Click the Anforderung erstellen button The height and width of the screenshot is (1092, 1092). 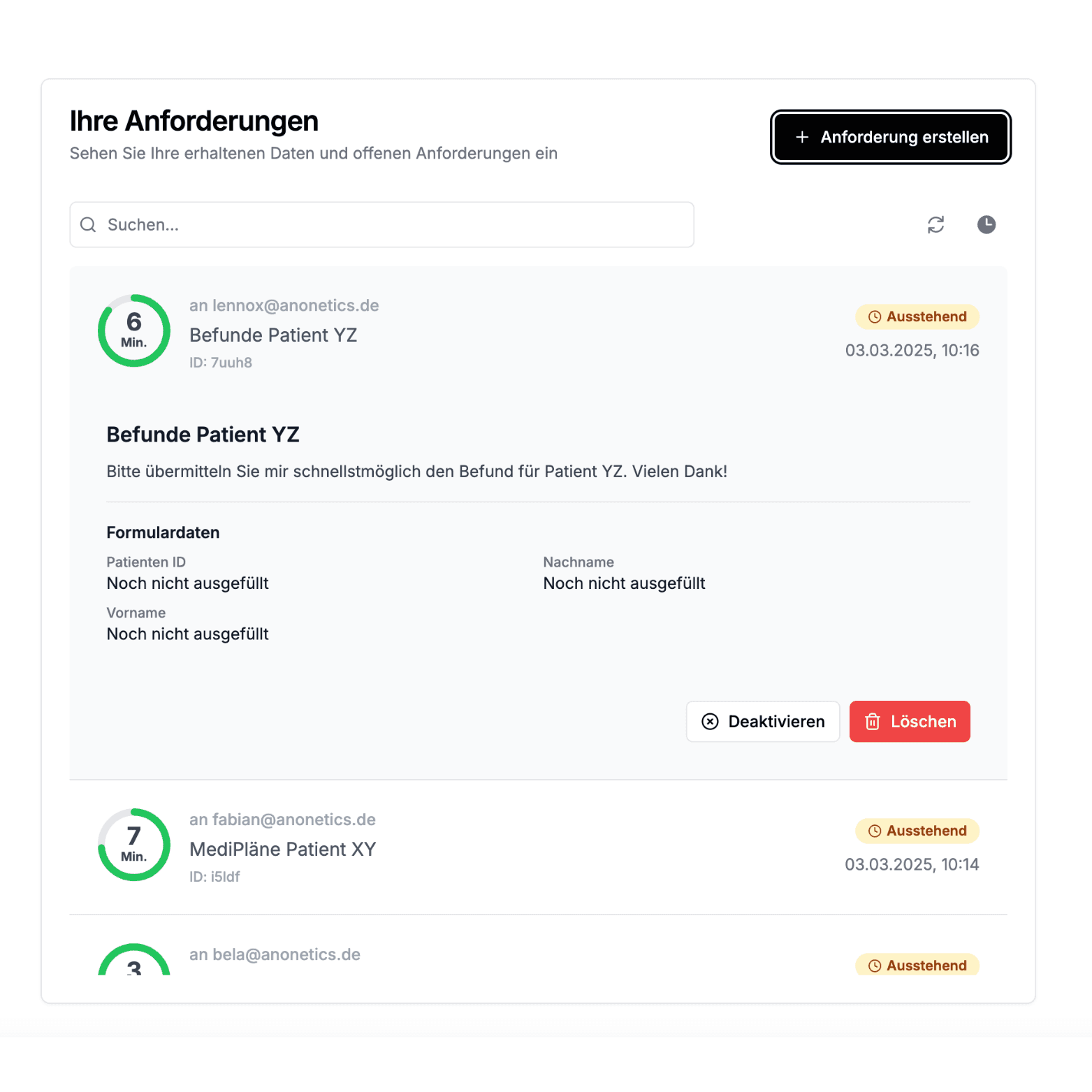pyautogui.click(x=891, y=137)
